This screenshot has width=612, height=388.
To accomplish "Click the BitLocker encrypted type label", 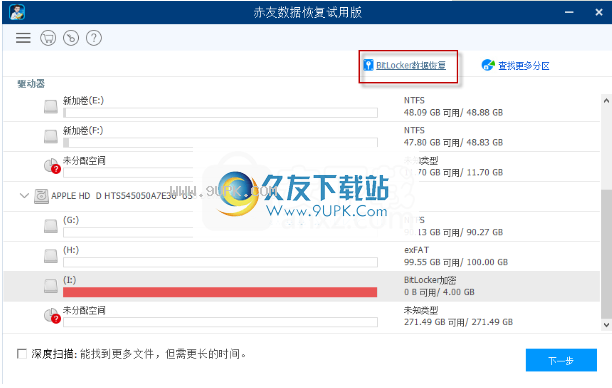I will (x=430, y=280).
